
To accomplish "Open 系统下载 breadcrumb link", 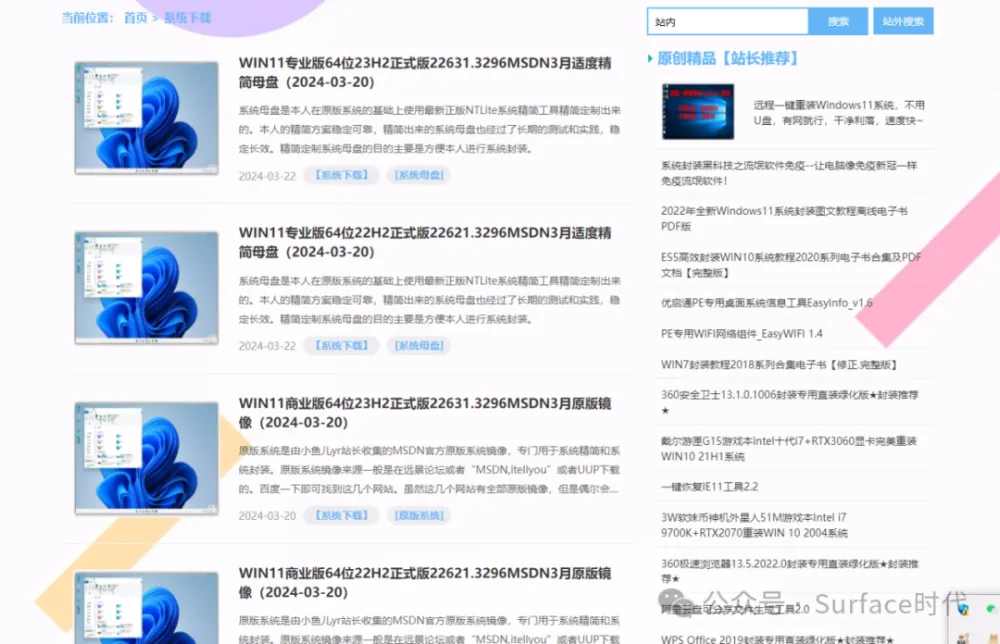I will pos(186,18).
